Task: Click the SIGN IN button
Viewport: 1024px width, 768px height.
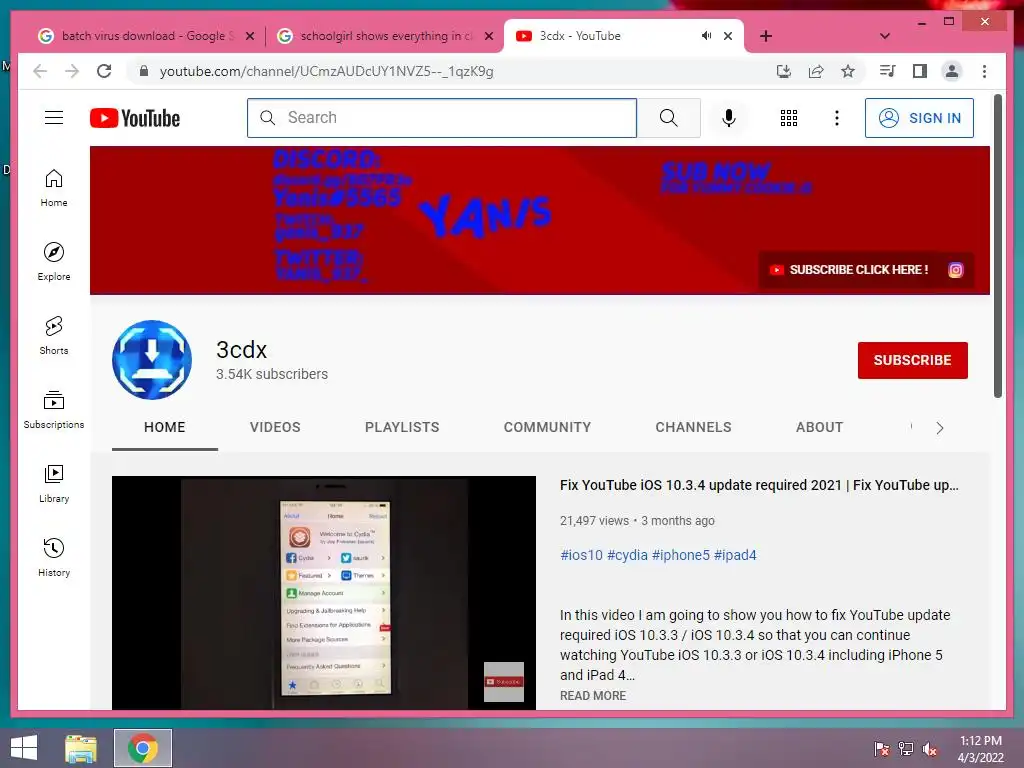Action: pyautogui.click(x=920, y=118)
